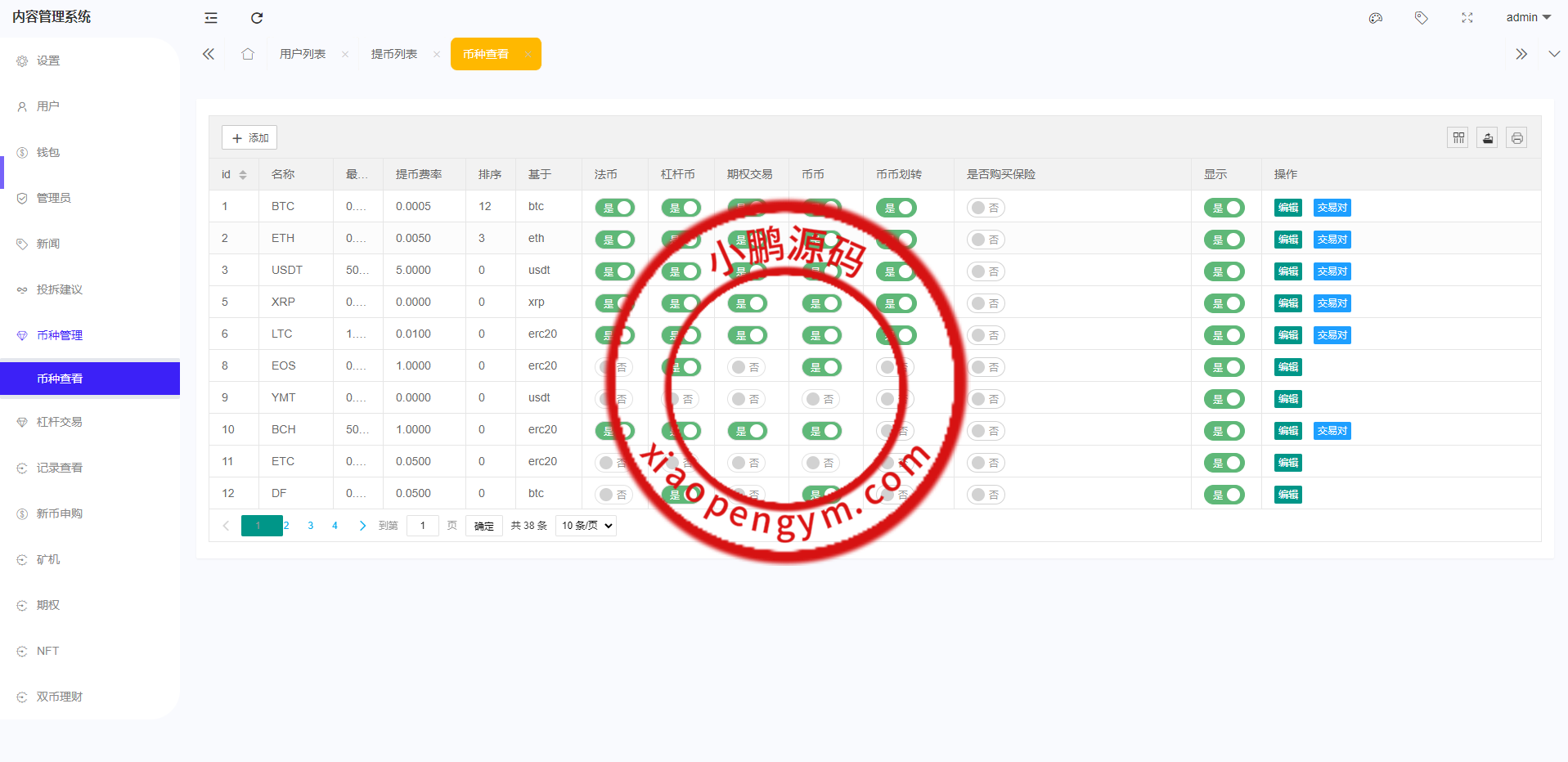Open the admin user dropdown
1568x762 pixels.
(x=1528, y=17)
